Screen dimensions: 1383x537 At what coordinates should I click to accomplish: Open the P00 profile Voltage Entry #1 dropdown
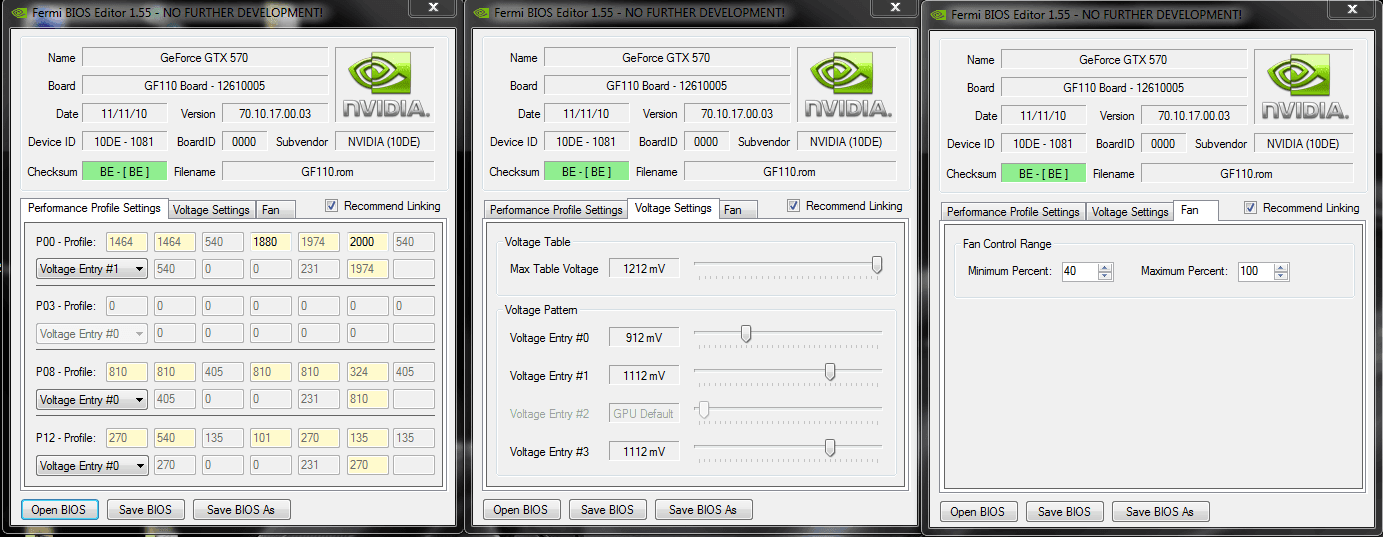coord(92,269)
